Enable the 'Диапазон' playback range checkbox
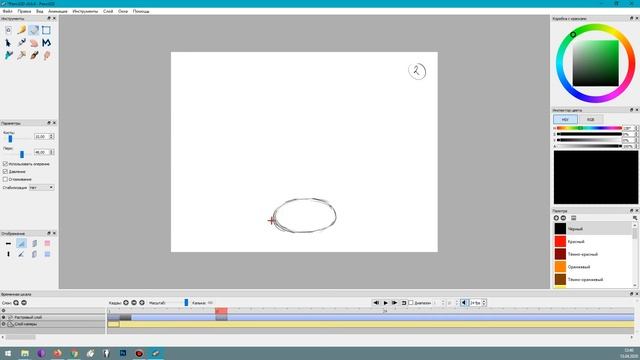The width and height of the screenshot is (640, 360). 411,303
